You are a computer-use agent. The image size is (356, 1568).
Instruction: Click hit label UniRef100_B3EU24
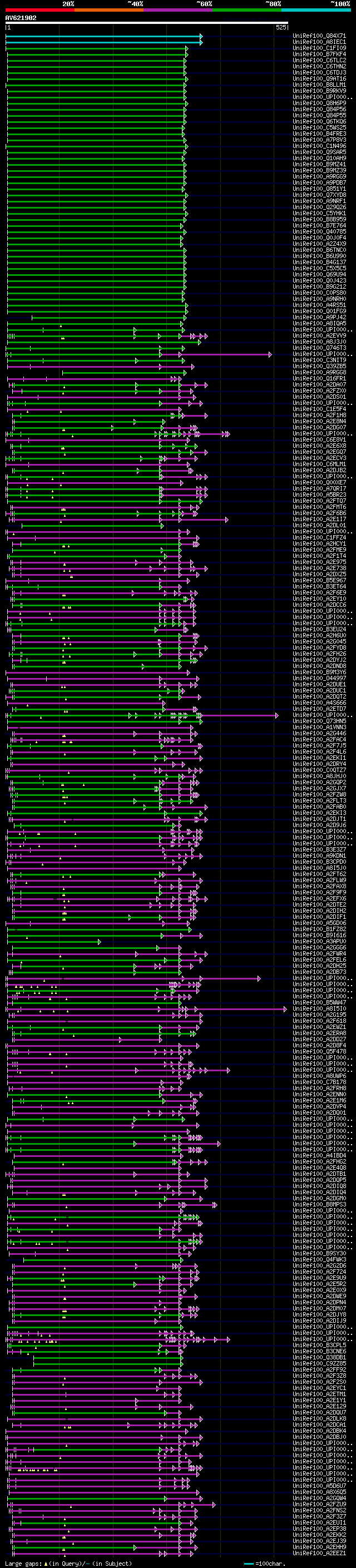click(x=319, y=629)
